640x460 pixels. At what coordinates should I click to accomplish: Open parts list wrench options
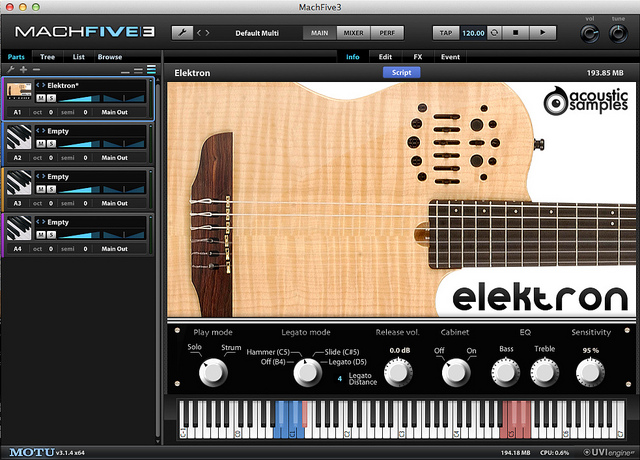point(11,69)
